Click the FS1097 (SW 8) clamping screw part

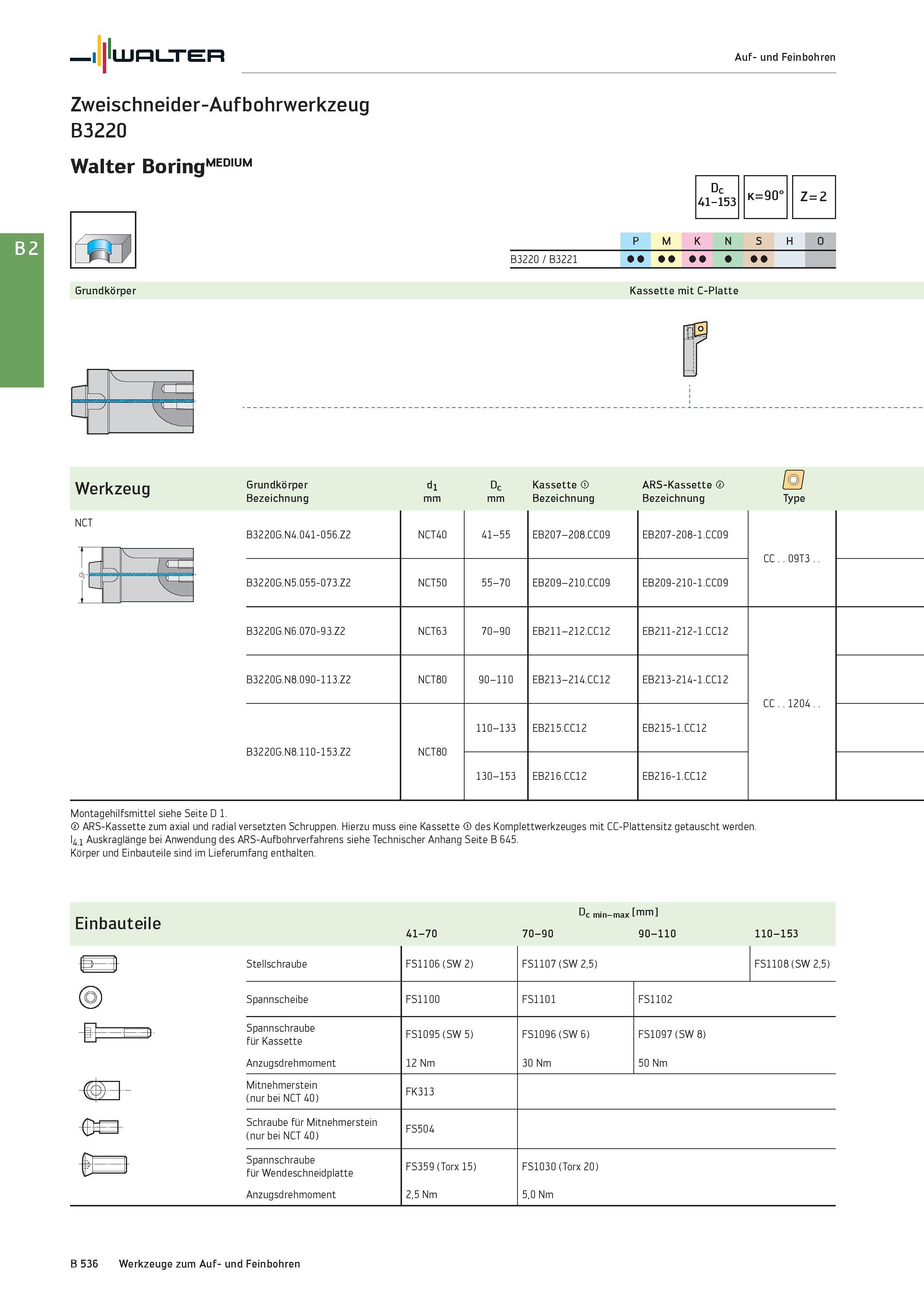672,1034
